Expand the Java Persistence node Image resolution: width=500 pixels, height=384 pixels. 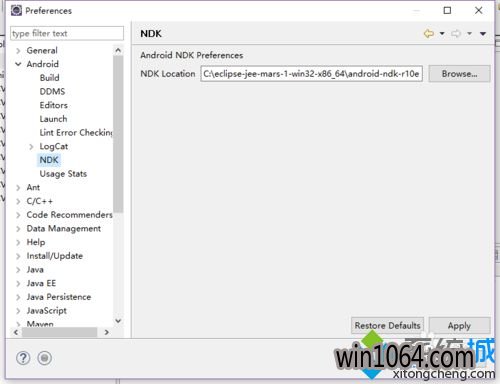point(18,297)
